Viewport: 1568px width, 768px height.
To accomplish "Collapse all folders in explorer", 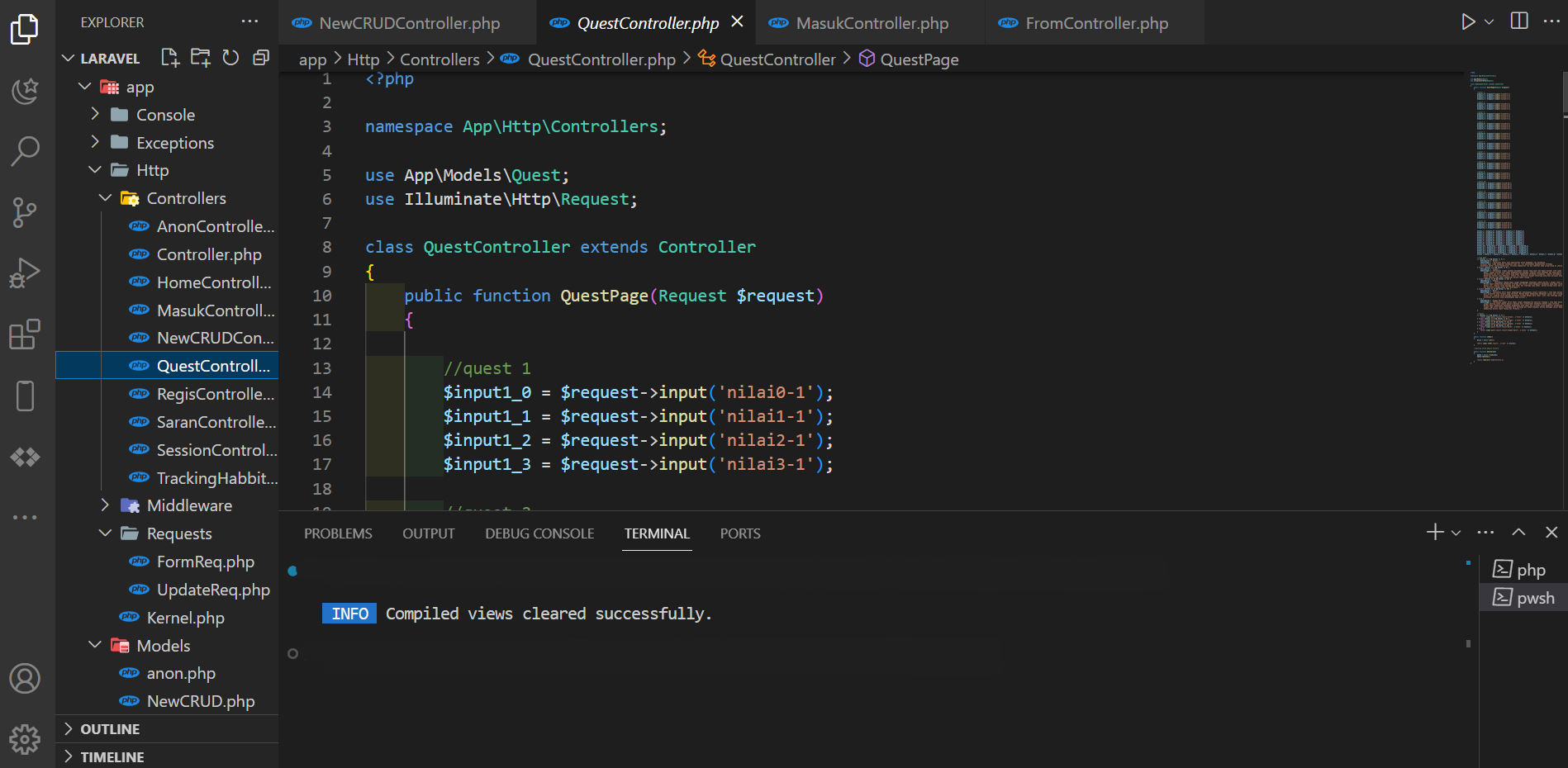I will click(261, 57).
